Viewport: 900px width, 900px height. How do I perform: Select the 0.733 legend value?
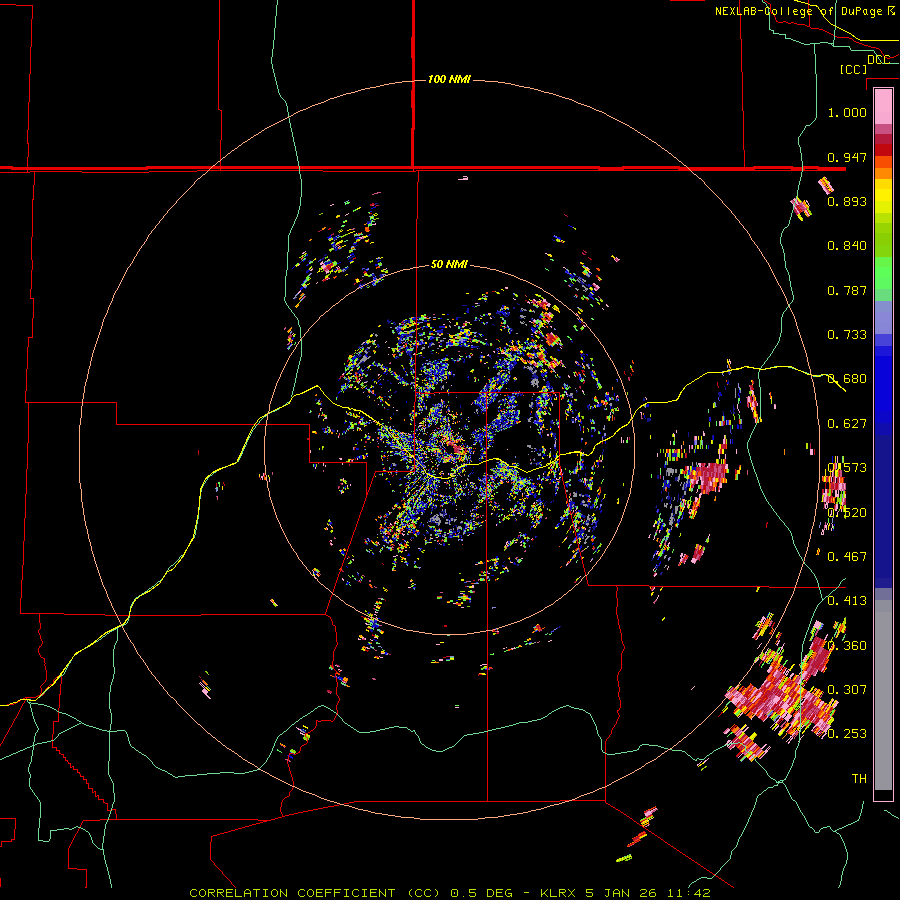pos(847,335)
